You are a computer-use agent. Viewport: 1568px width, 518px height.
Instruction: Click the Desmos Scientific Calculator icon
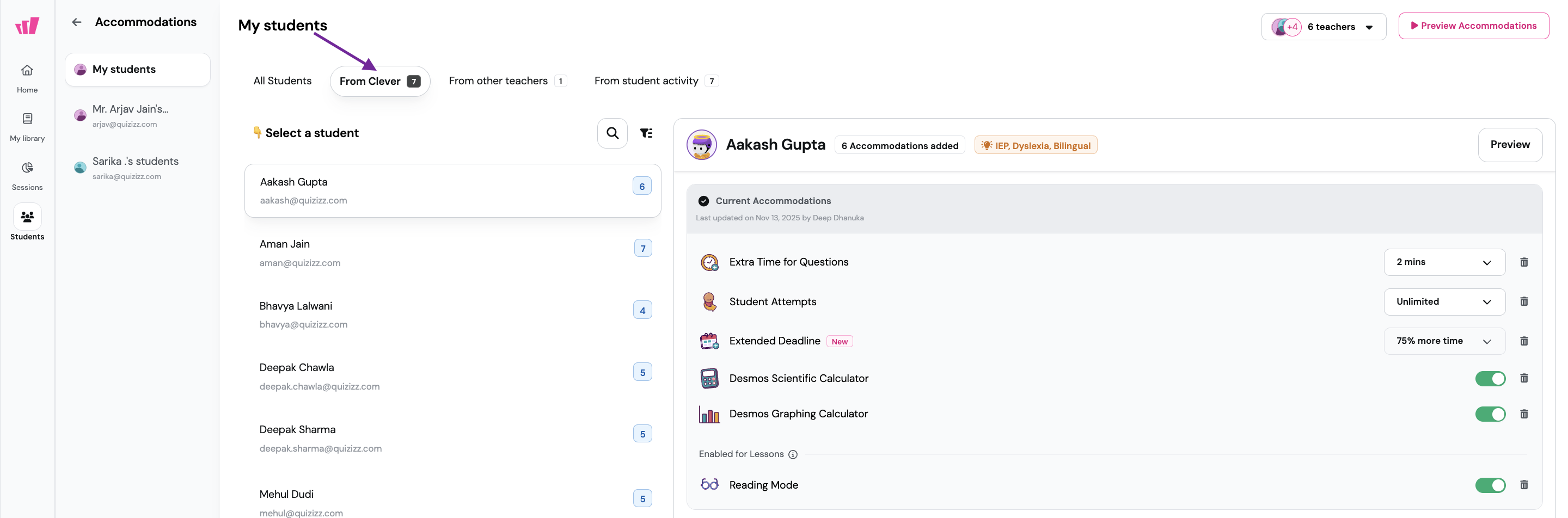709,378
